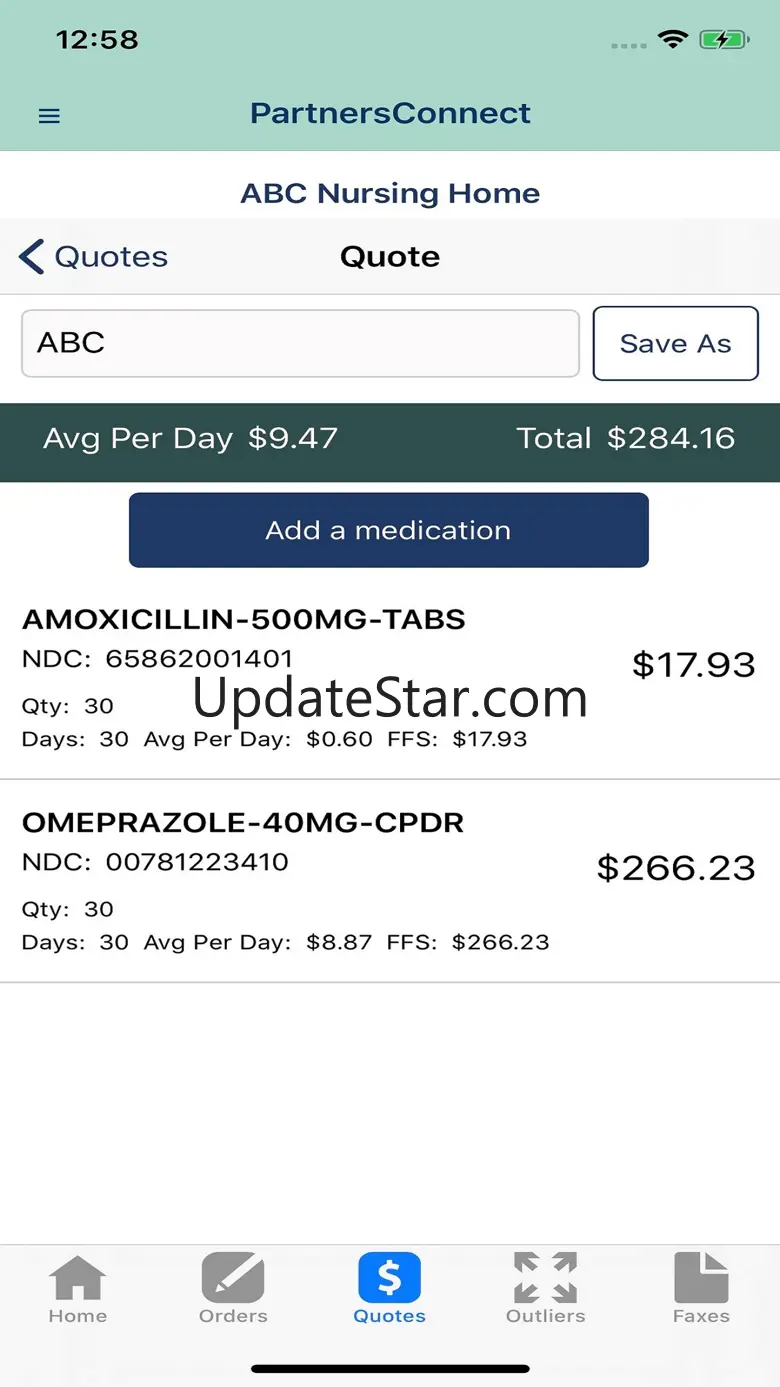The height and width of the screenshot is (1387, 780).
Task: Open the AMOXICILLIN-500MG-TABS entry
Action: click(390, 680)
